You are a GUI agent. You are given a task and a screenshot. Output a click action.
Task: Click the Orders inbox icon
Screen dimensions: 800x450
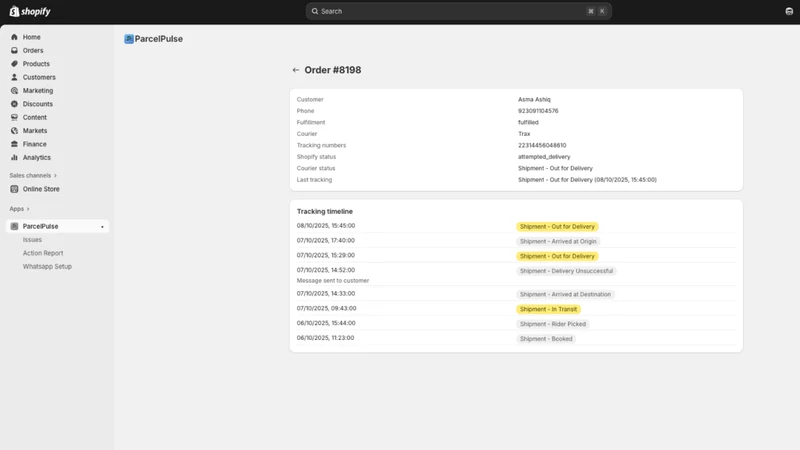(14, 51)
